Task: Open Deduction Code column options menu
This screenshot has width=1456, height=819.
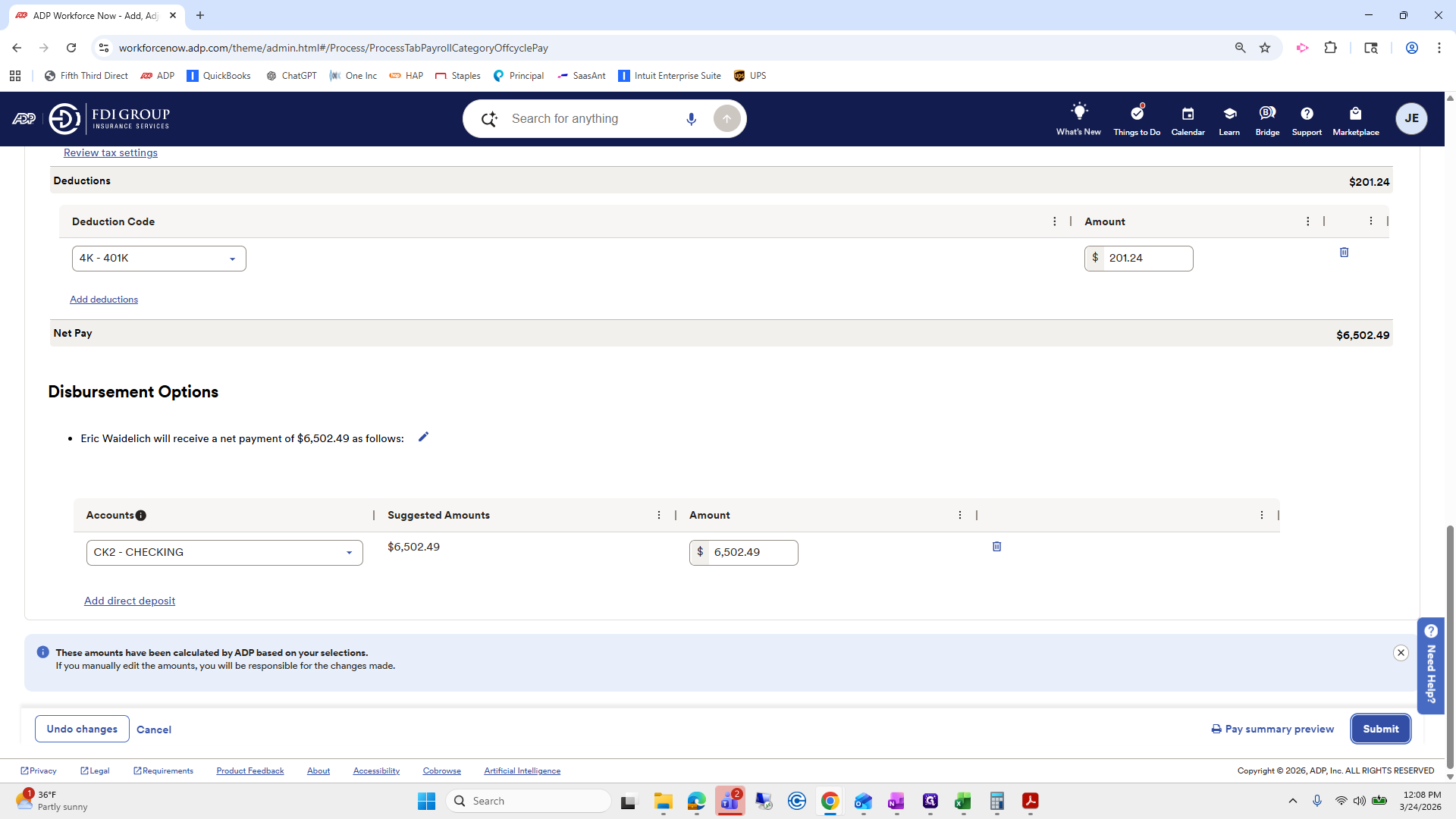Action: pos(1054,221)
